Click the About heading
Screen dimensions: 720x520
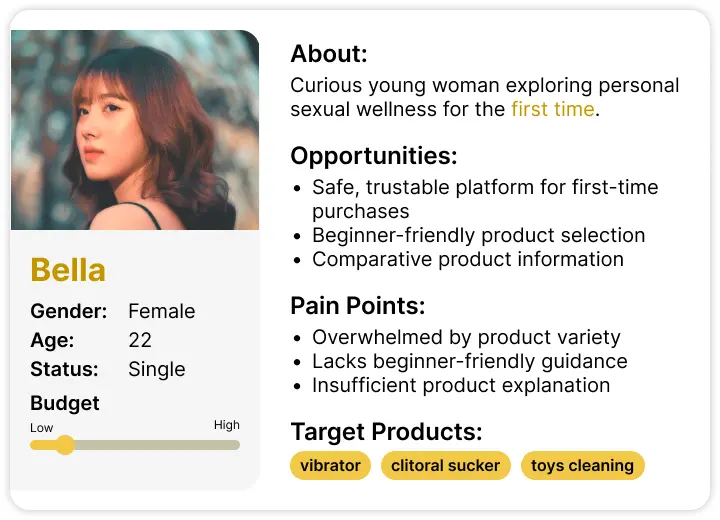[x=329, y=54]
